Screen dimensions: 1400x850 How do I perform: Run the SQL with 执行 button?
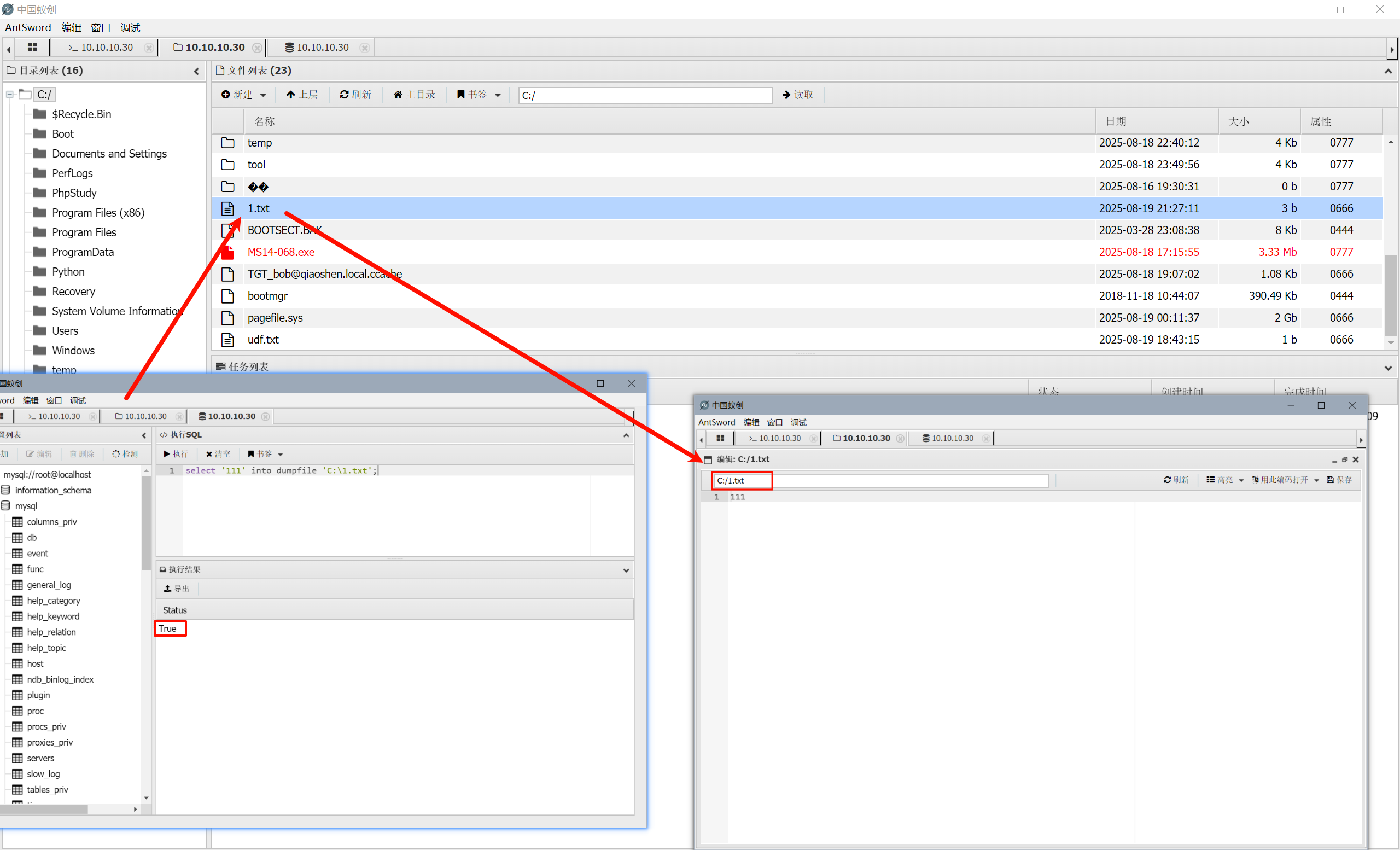(176, 453)
